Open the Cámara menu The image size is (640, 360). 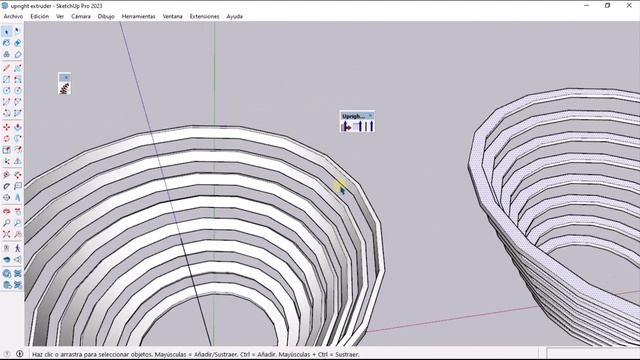tap(81, 16)
